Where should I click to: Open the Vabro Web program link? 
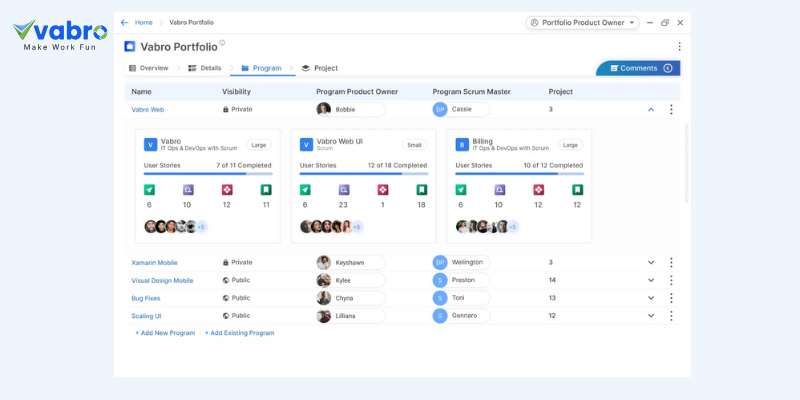pyautogui.click(x=147, y=110)
